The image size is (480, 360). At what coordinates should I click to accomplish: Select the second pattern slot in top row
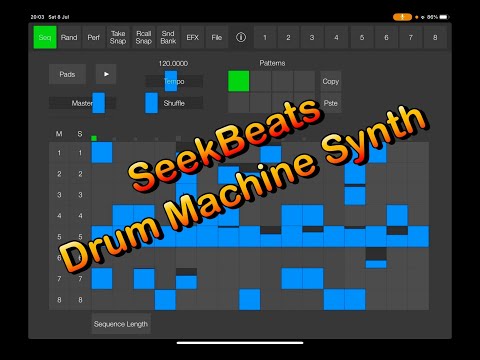click(260, 81)
